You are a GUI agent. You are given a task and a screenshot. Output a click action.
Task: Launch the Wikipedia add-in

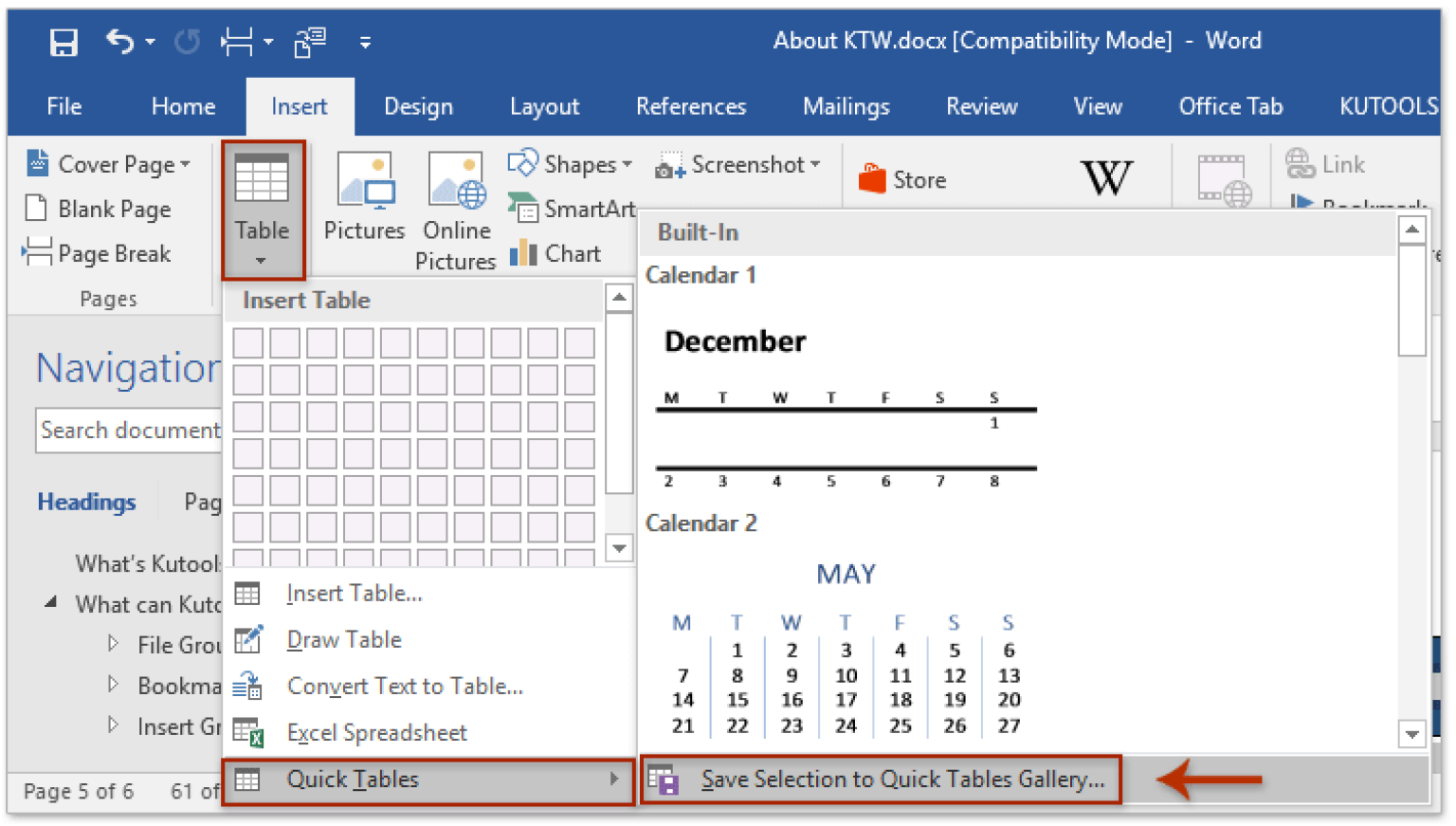coord(1106,177)
